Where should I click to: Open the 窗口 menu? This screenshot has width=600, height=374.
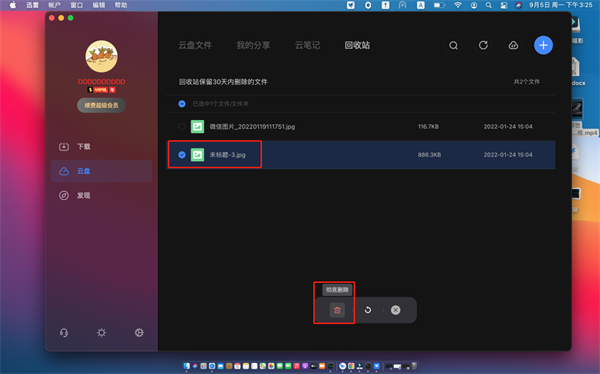[x=77, y=5]
